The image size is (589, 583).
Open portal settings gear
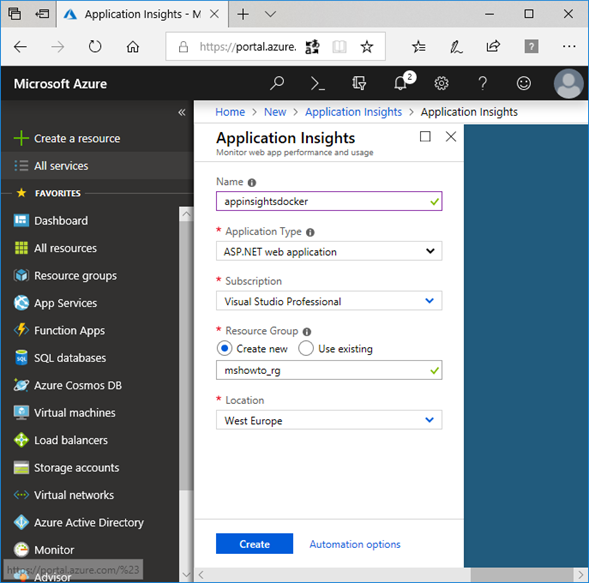(x=441, y=83)
